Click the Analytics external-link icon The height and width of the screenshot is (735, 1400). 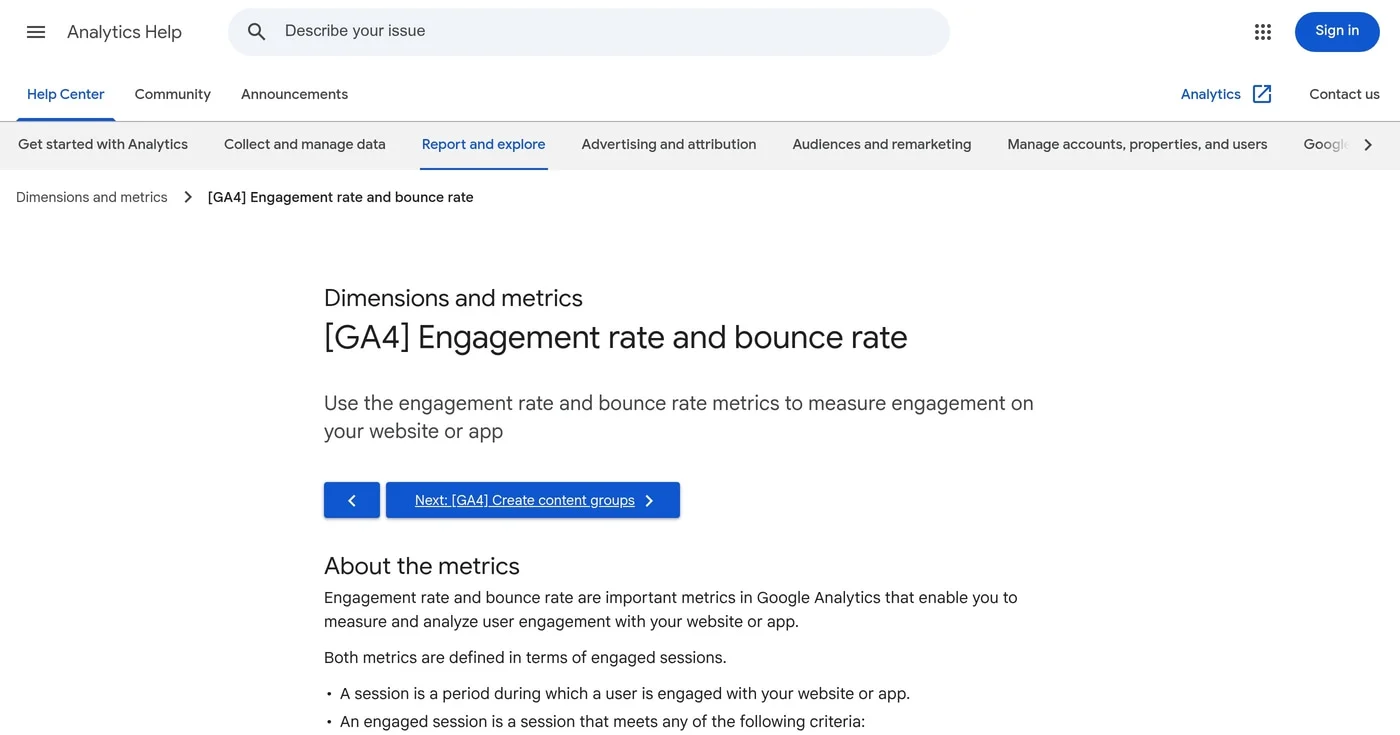pyautogui.click(x=1262, y=94)
